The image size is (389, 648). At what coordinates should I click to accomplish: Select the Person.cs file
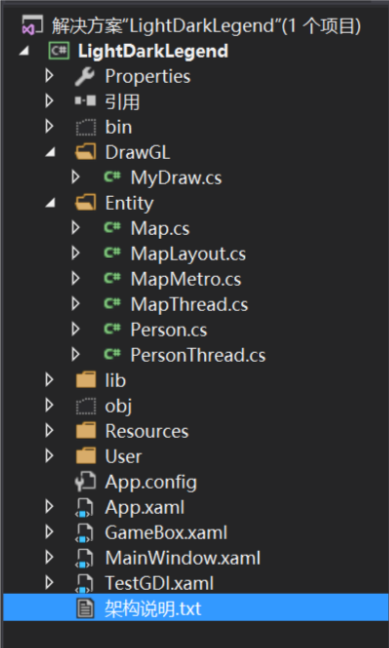(x=169, y=330)
